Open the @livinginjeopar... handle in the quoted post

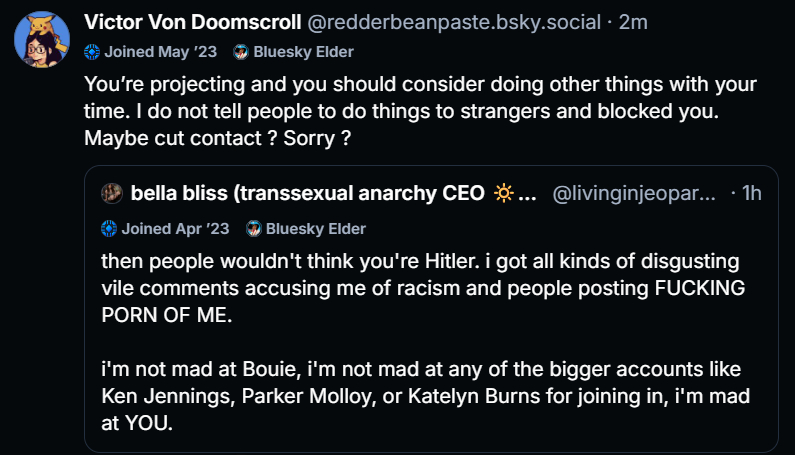(x=634, y=193)
